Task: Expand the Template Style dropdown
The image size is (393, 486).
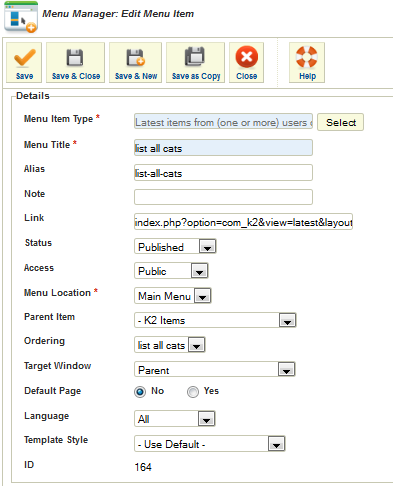Action: click(210, 444)
